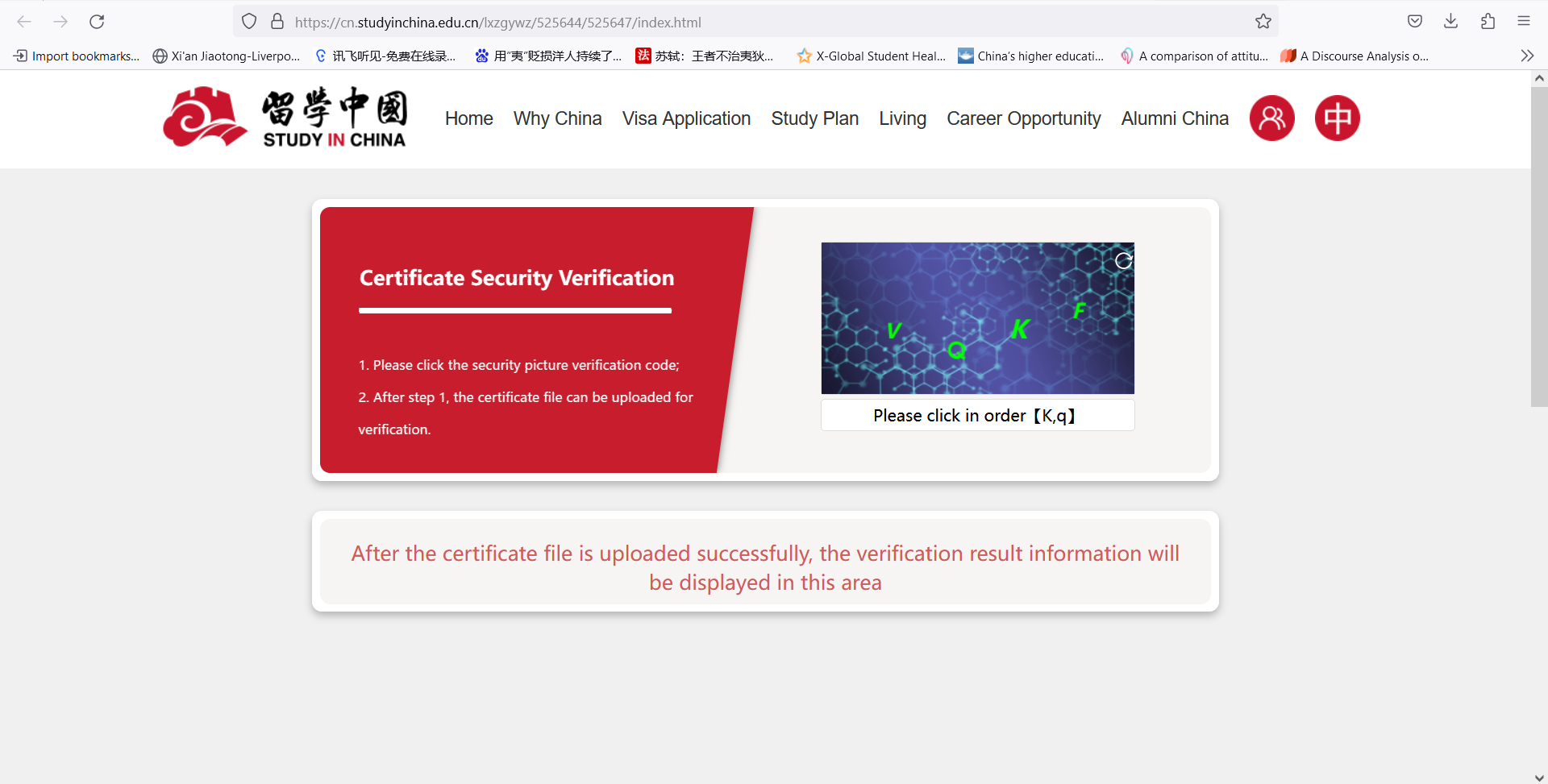This screenshot has height=784, width=1548.
Task: Show more bookmarks with the chevron
Action: 1527,56
